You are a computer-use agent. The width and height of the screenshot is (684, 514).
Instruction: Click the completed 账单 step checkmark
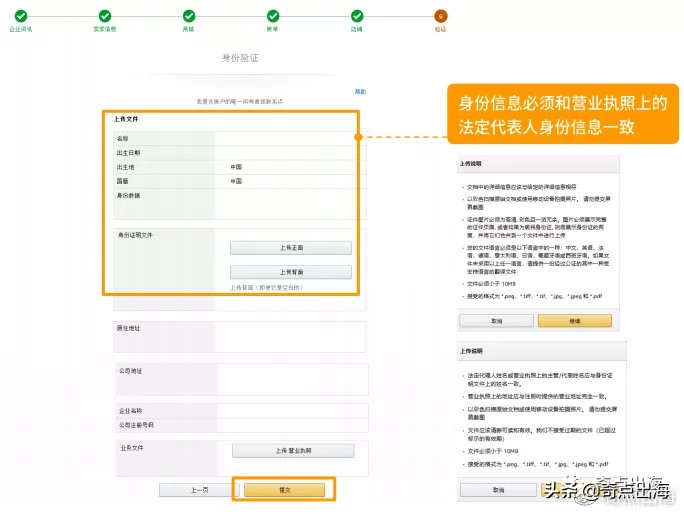pyautogui.click(x=273, y=16)
